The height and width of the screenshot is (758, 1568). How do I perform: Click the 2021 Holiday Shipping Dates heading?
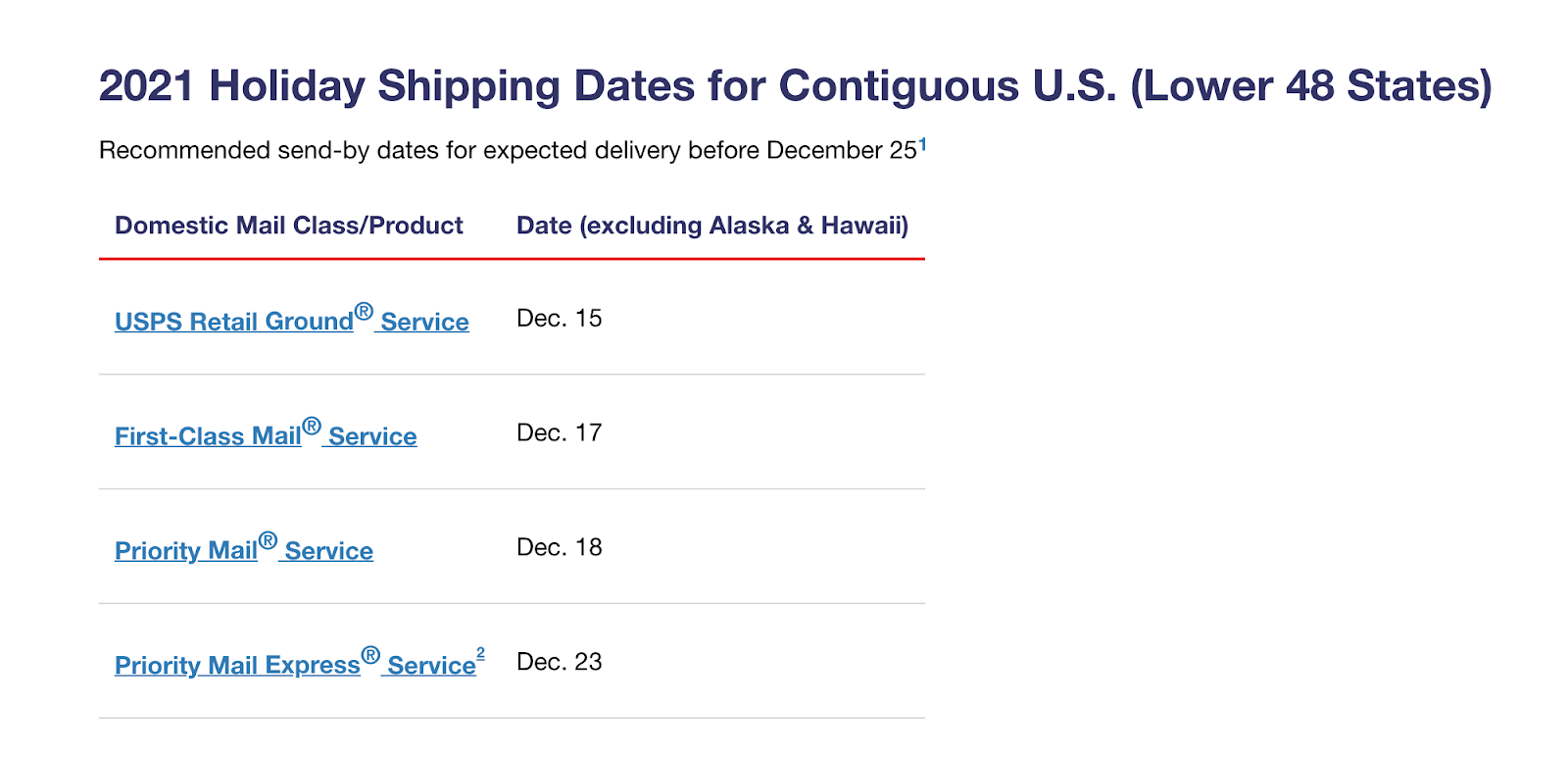click(795, 86)
